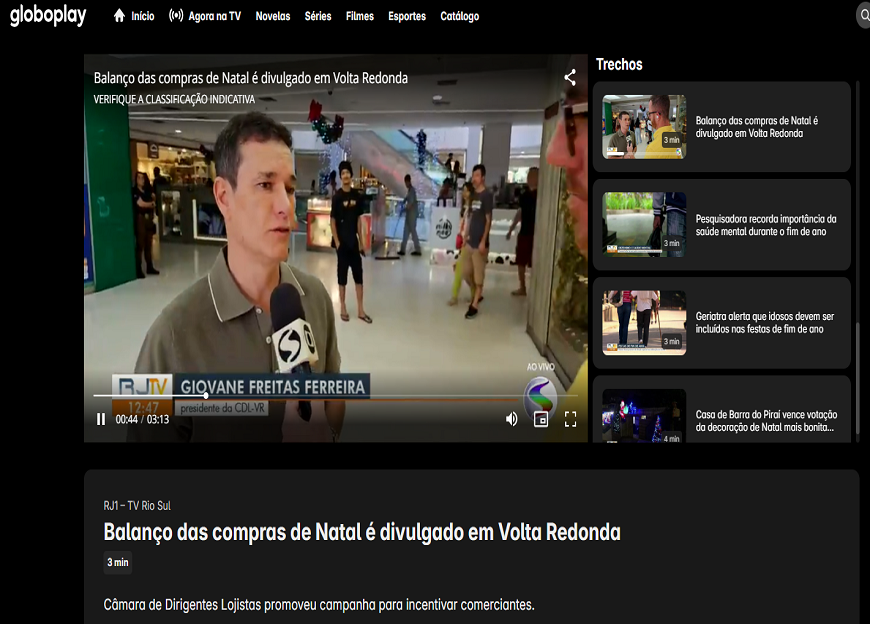
Task: Open the search magnifier icon
Action: click(864, 16)
